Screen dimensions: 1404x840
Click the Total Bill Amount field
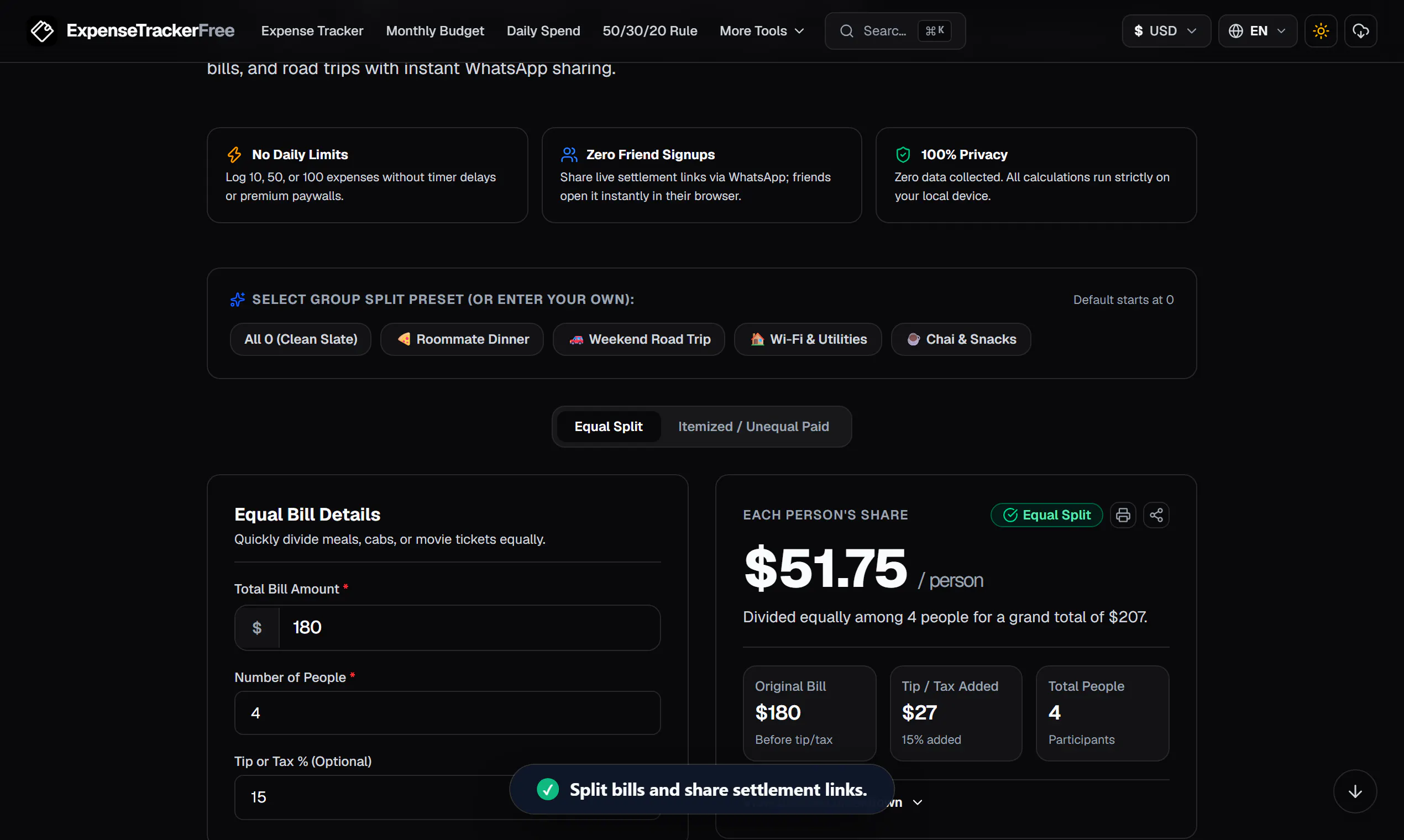point(447,627)
